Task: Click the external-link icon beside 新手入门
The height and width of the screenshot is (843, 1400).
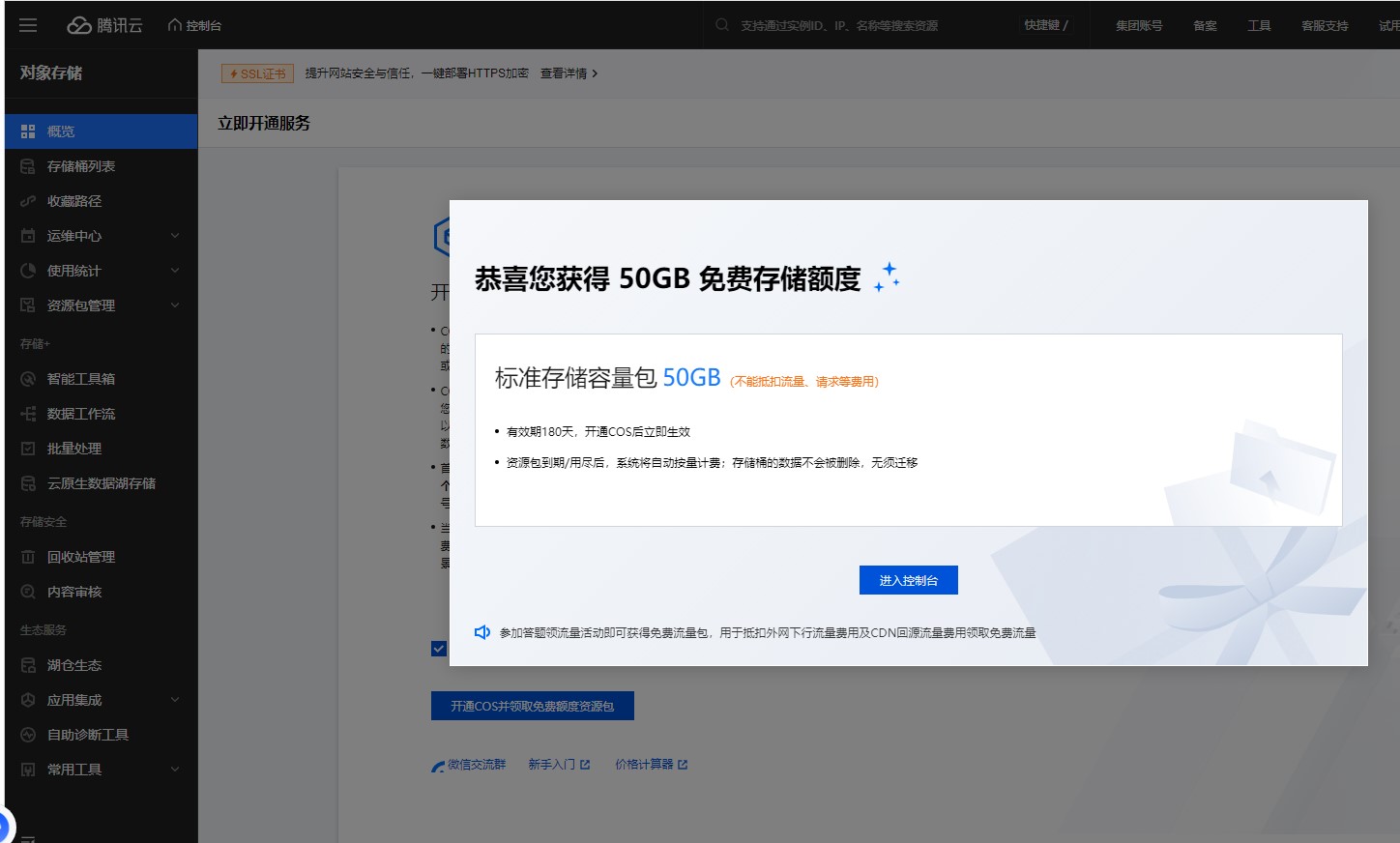Action: (x=585, y=765)
